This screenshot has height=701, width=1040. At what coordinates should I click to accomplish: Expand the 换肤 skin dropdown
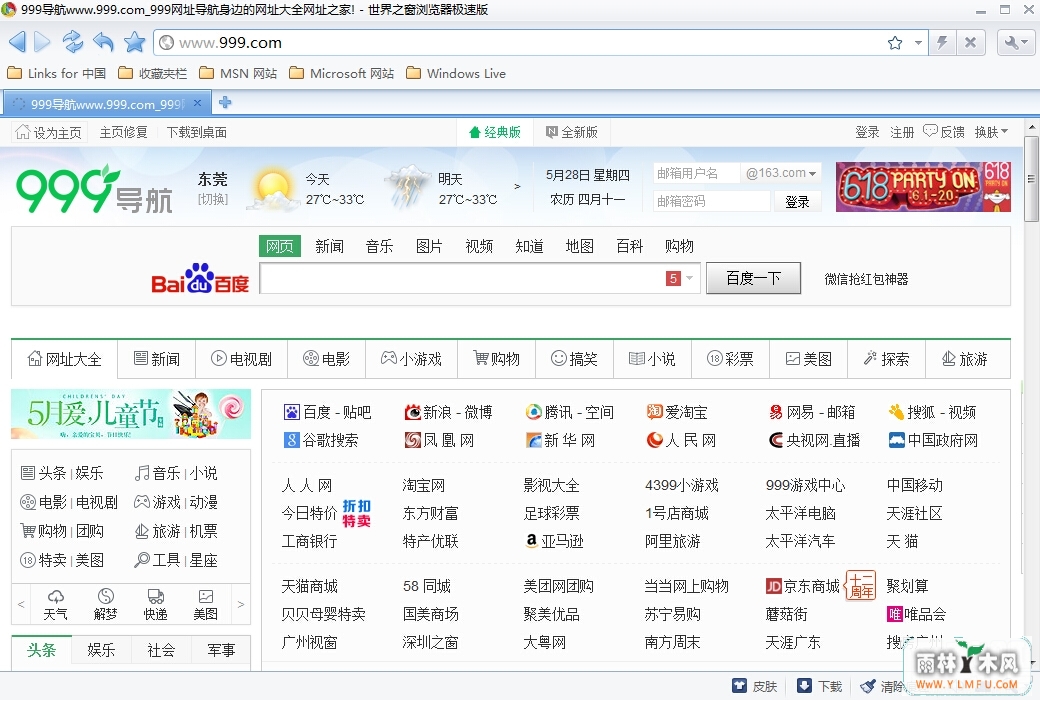click(991, 133)
